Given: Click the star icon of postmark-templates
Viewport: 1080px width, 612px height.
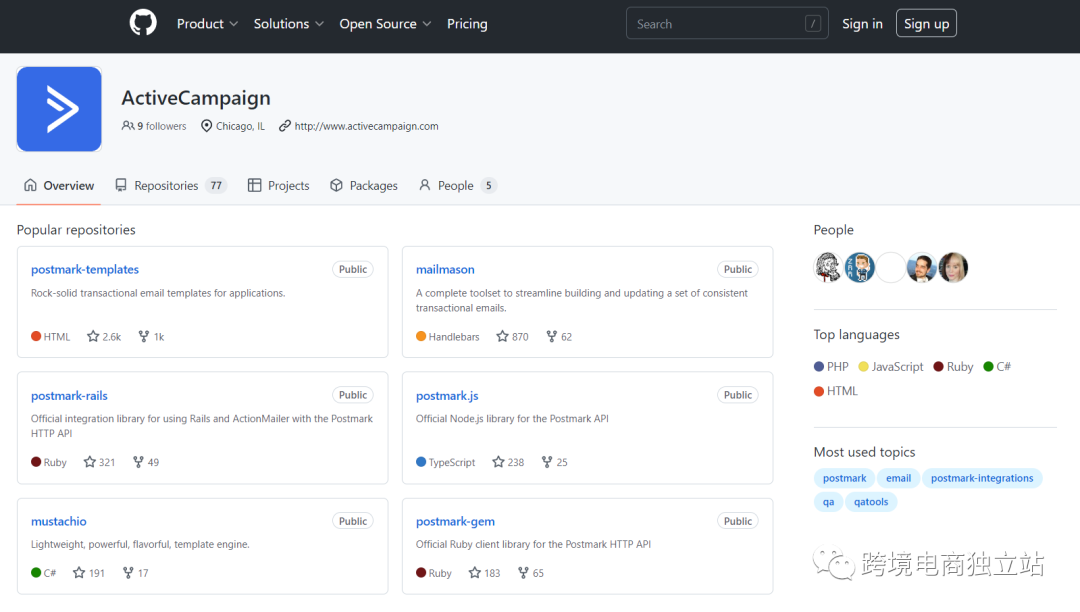Looking at the screenshot, I should click(x=93, y=336).
